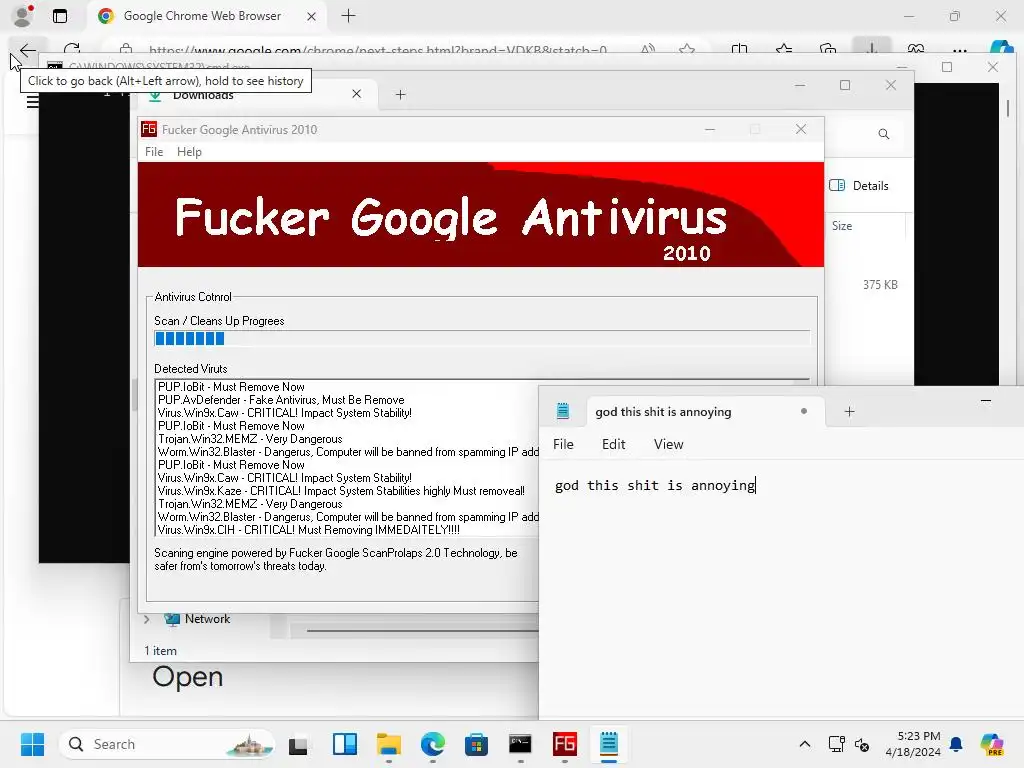Open clock showing 5:23 PM
This screenshot has height=768, width=1024.
[x=914, y=744]
